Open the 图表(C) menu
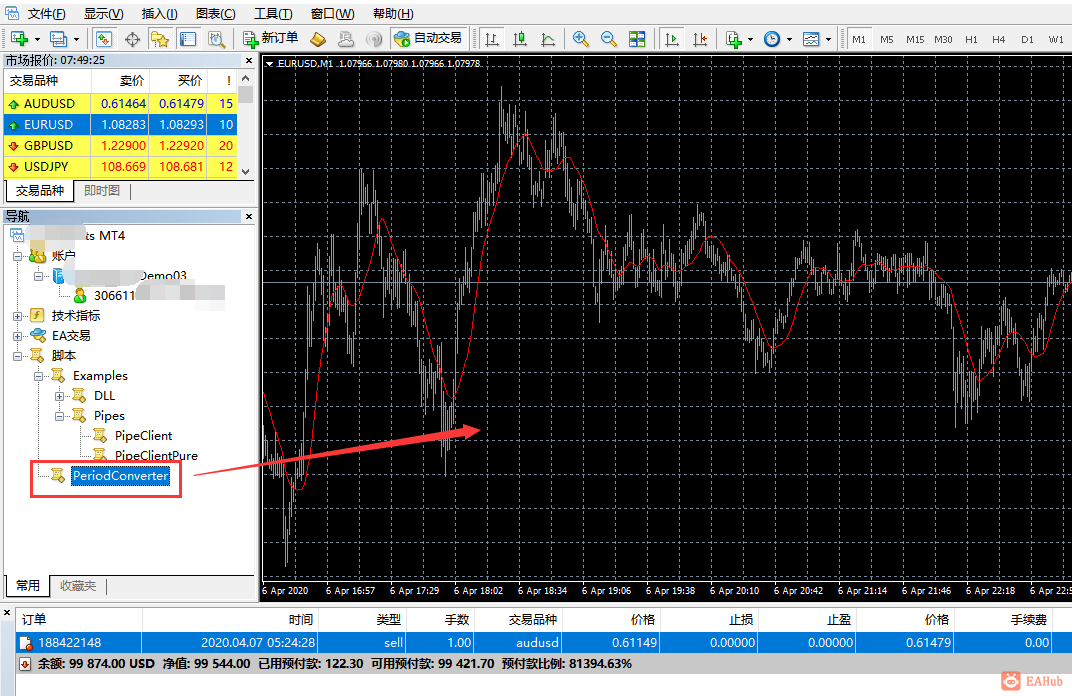Viewport: 1072px width, 696px height. pos(215,14)
